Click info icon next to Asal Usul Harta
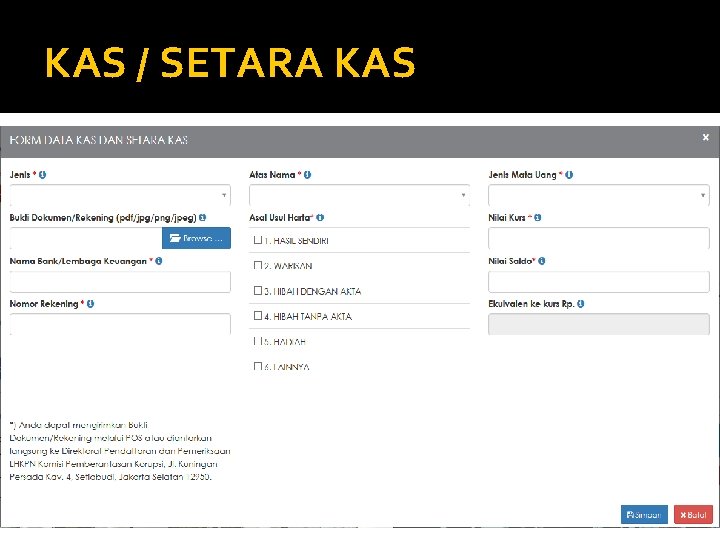Viewport: 720px width, 540px height. click(320, 218)
